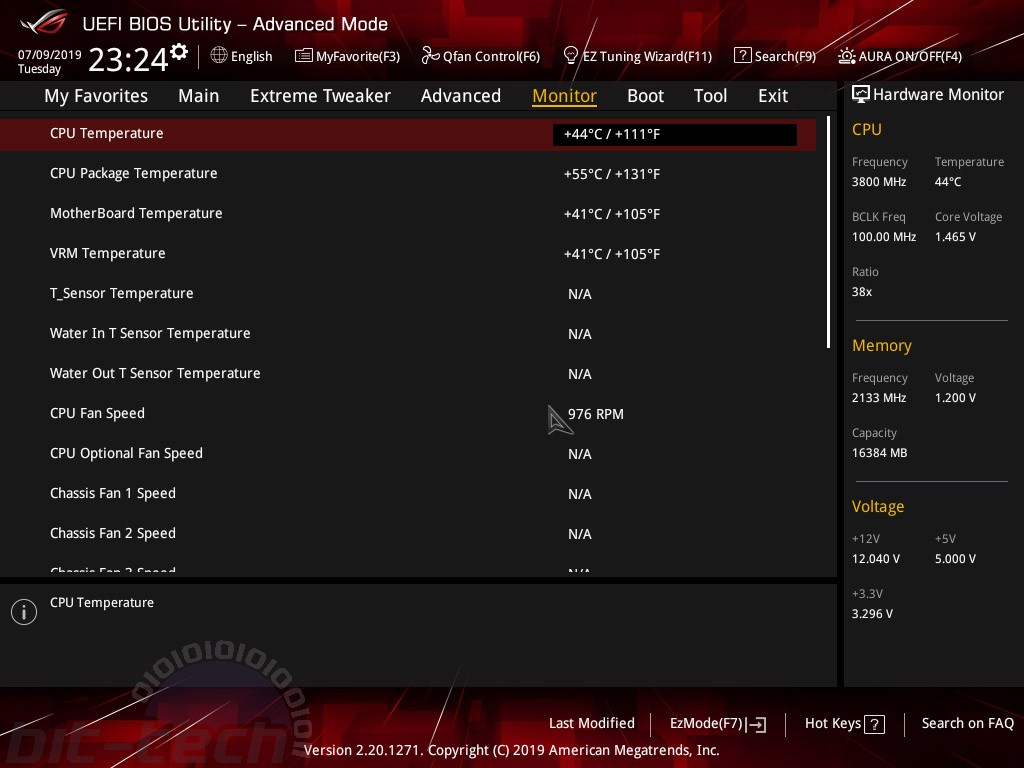Select VRM Temperature row
The width and height of the screenshot is (1024, 768).
pyautogui.click(x=408, y=253)
